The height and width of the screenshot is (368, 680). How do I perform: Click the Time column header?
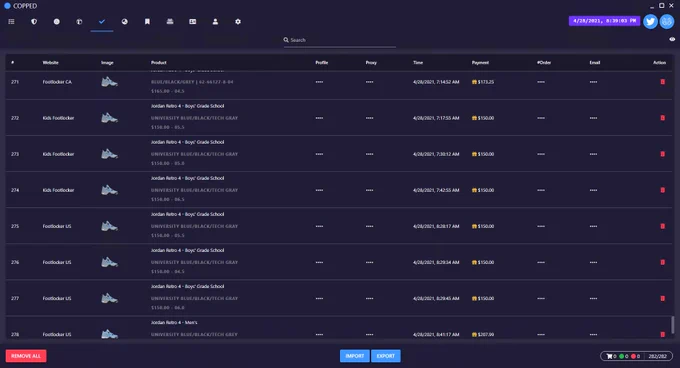pyautogui.click(x=418, y=62)
